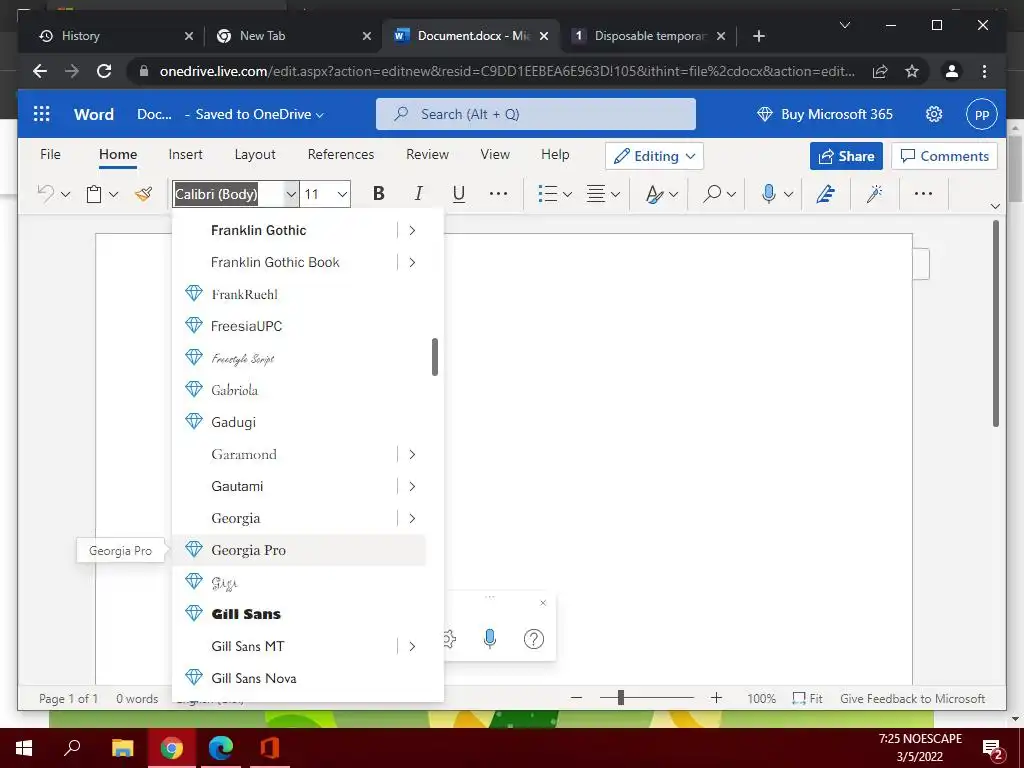Expand Franklin Gothic Book variants
Screen dimensions: 1024x768
coord(412,263)
